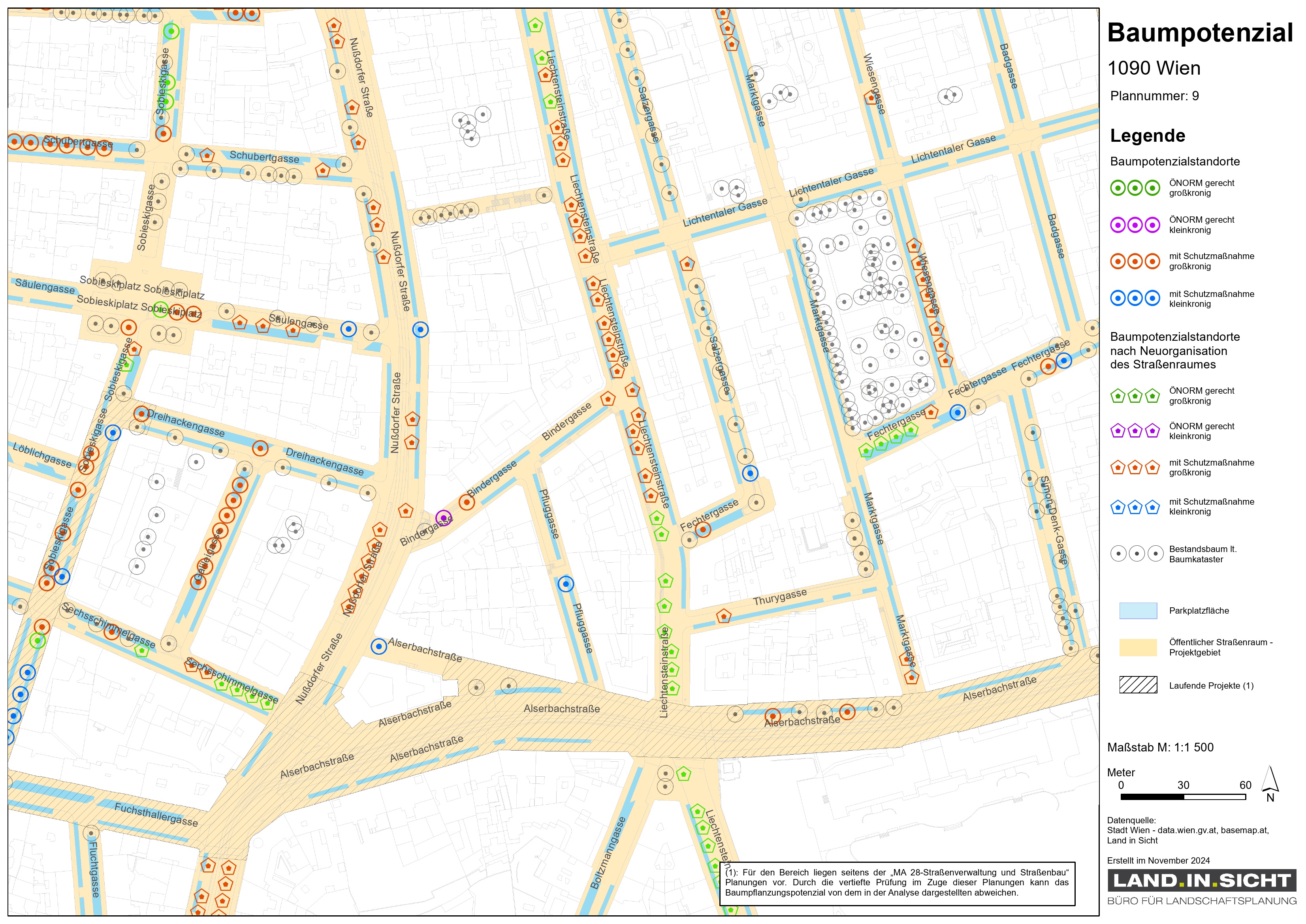Click the hatched Laufende Projekte swatch
1306x924 pixels.
[x=1138, y=685]
